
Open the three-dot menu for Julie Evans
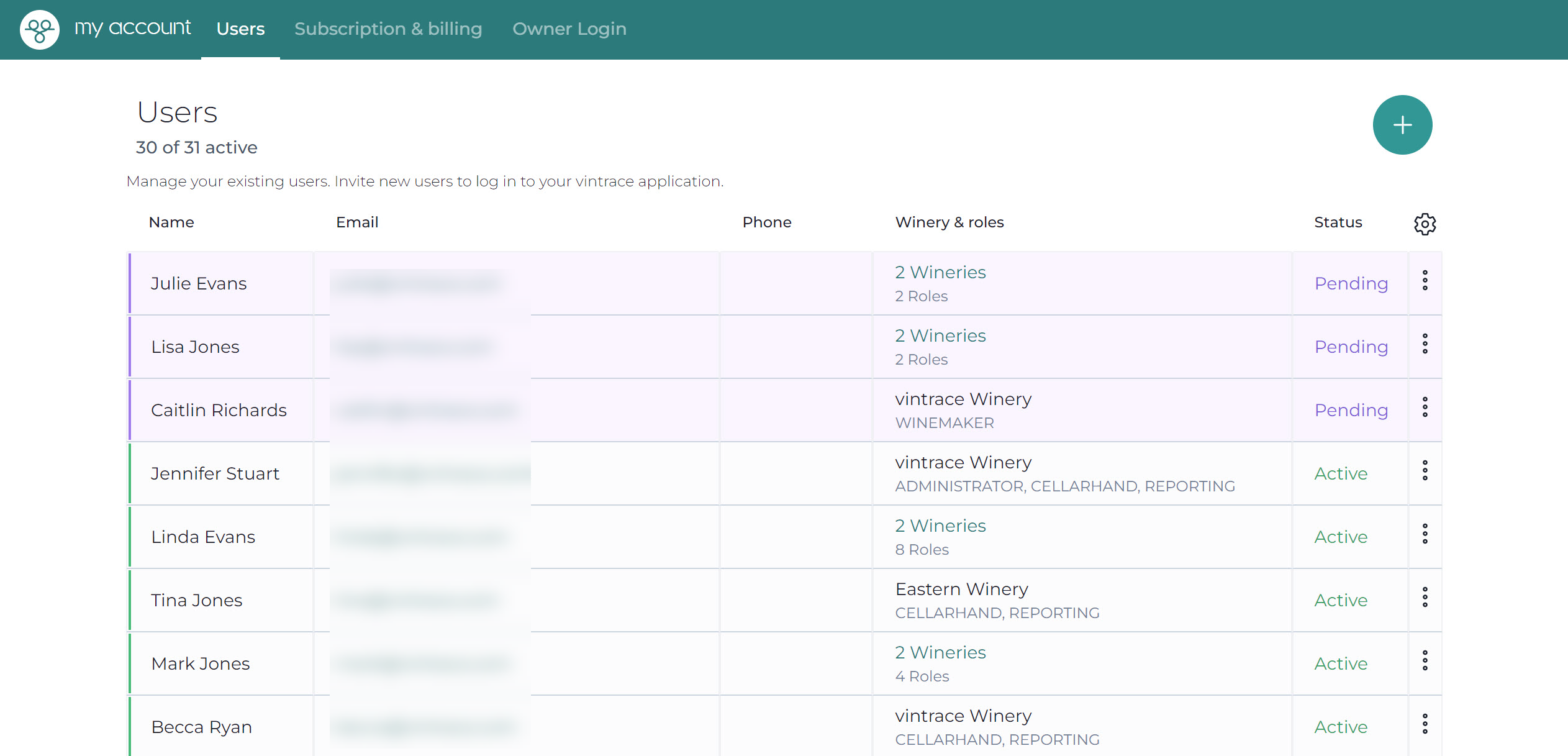pyautogui.click(x=1425, y=281)
